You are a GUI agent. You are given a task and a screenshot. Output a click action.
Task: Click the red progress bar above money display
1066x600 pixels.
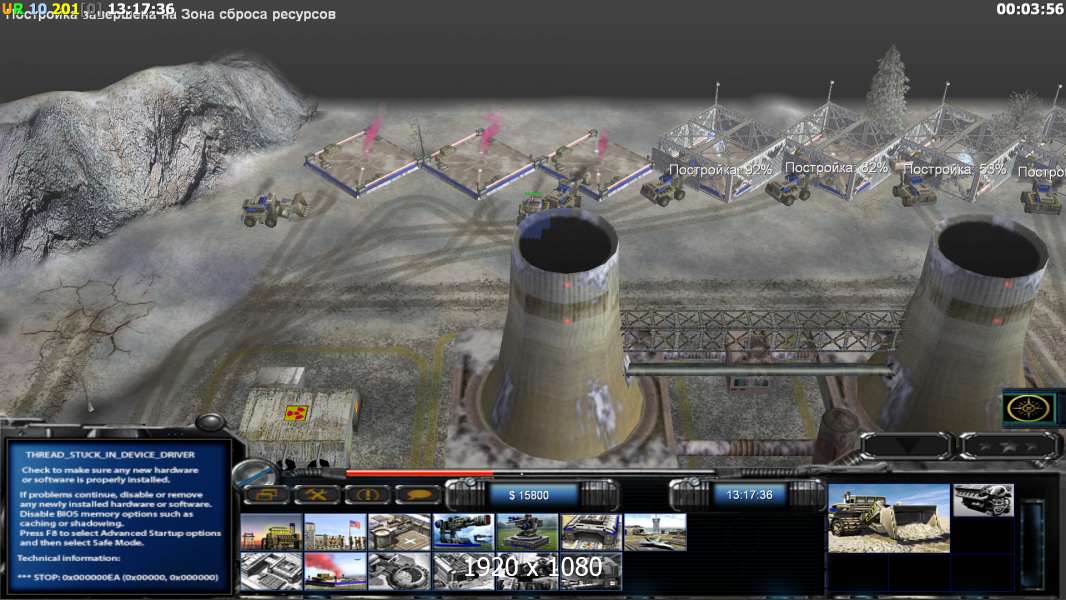coord(419,472)
